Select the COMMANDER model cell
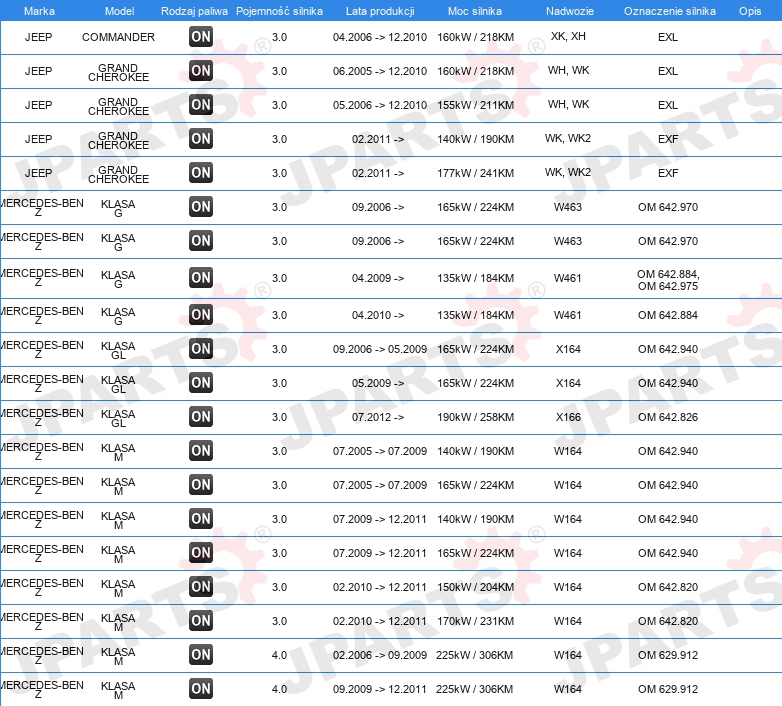 pos(118,37)
